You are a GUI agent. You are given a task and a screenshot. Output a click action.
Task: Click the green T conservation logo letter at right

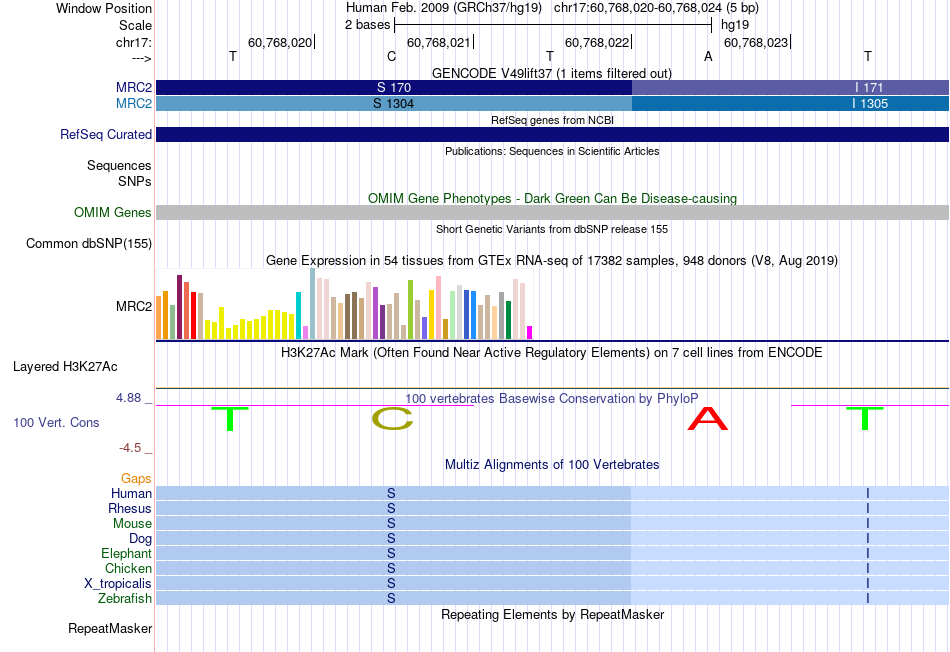[865, 419]
